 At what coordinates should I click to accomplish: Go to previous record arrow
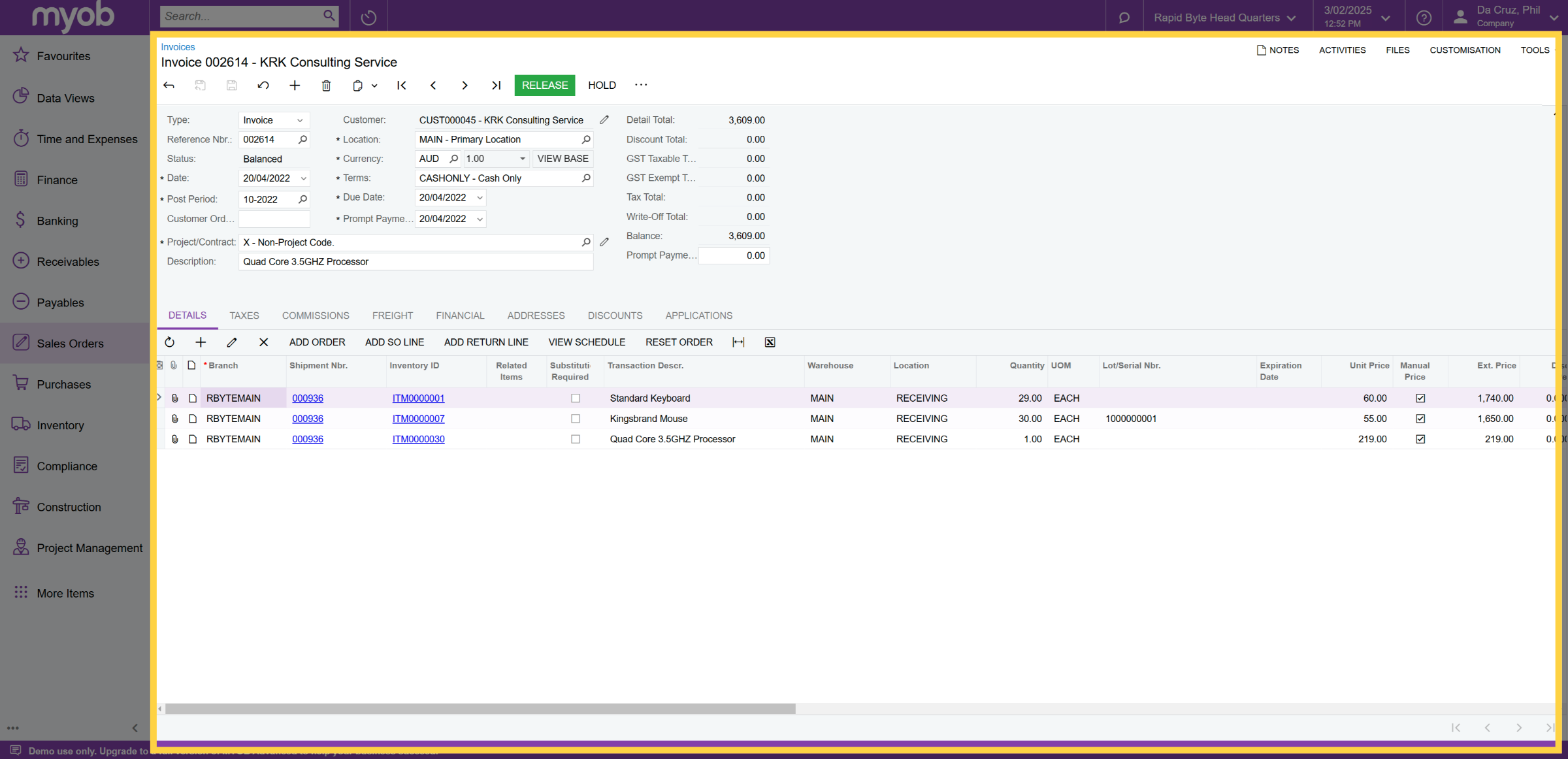point(433,86)
